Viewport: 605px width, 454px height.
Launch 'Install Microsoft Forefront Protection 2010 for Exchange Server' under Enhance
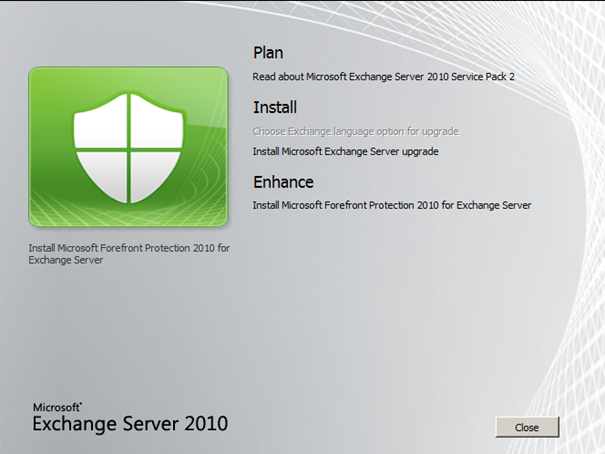click(x=392, y=205)
